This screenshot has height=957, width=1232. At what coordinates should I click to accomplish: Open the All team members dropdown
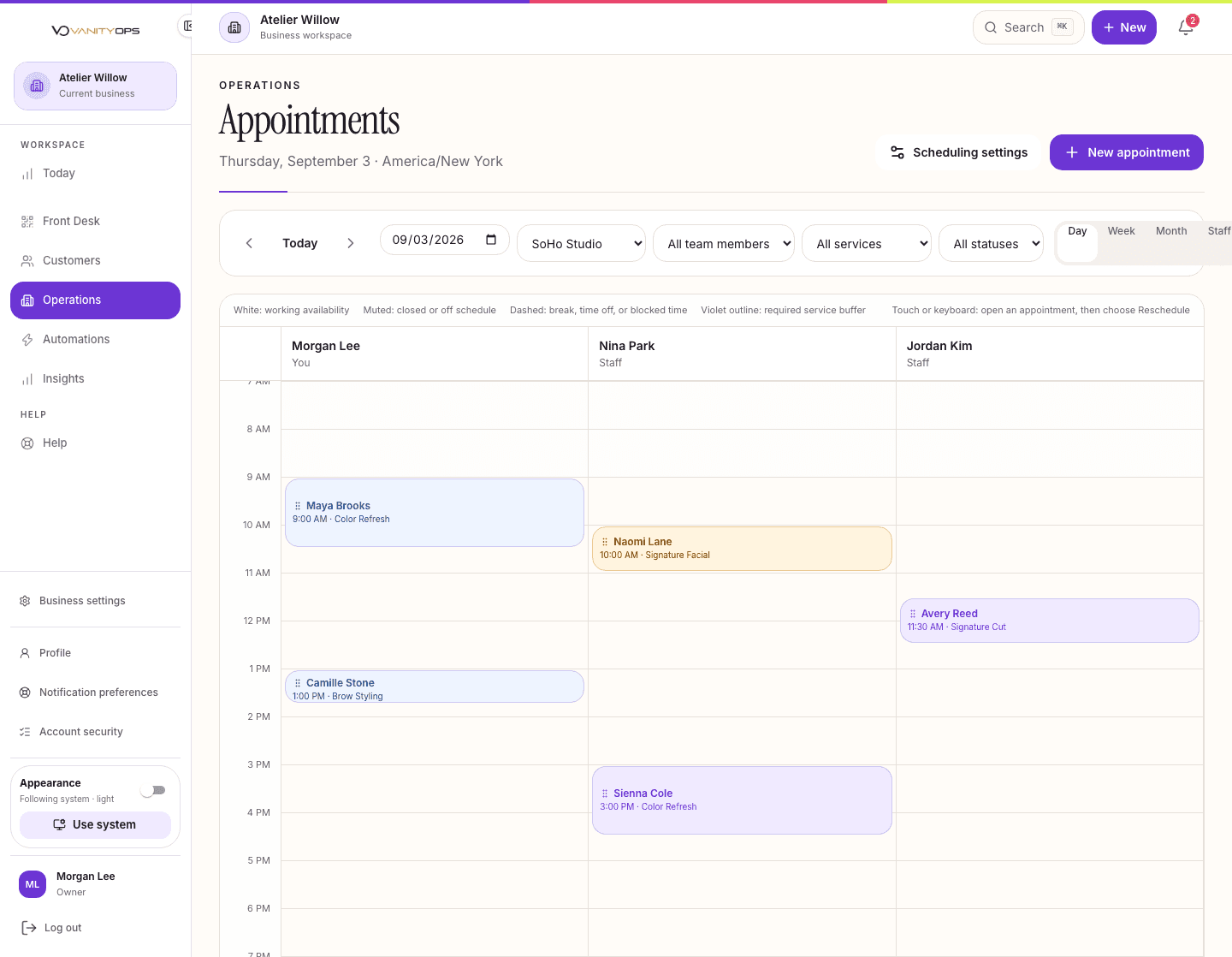click(x=724, y=244)
